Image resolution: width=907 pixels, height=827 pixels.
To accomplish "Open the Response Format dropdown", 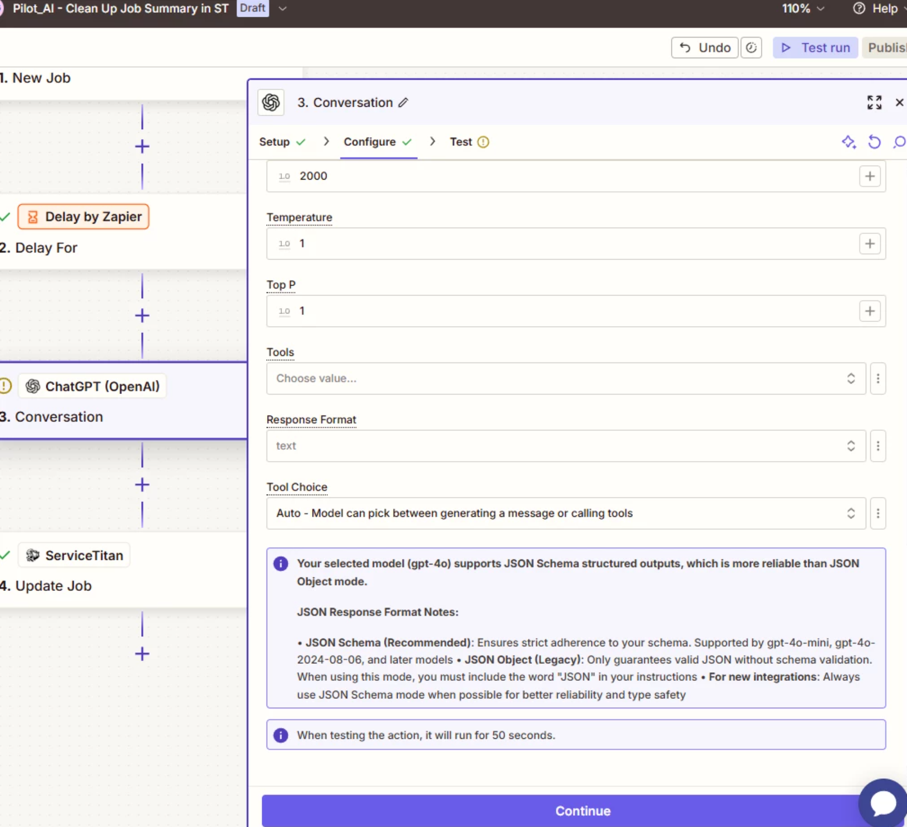I will tap(566, 446).
